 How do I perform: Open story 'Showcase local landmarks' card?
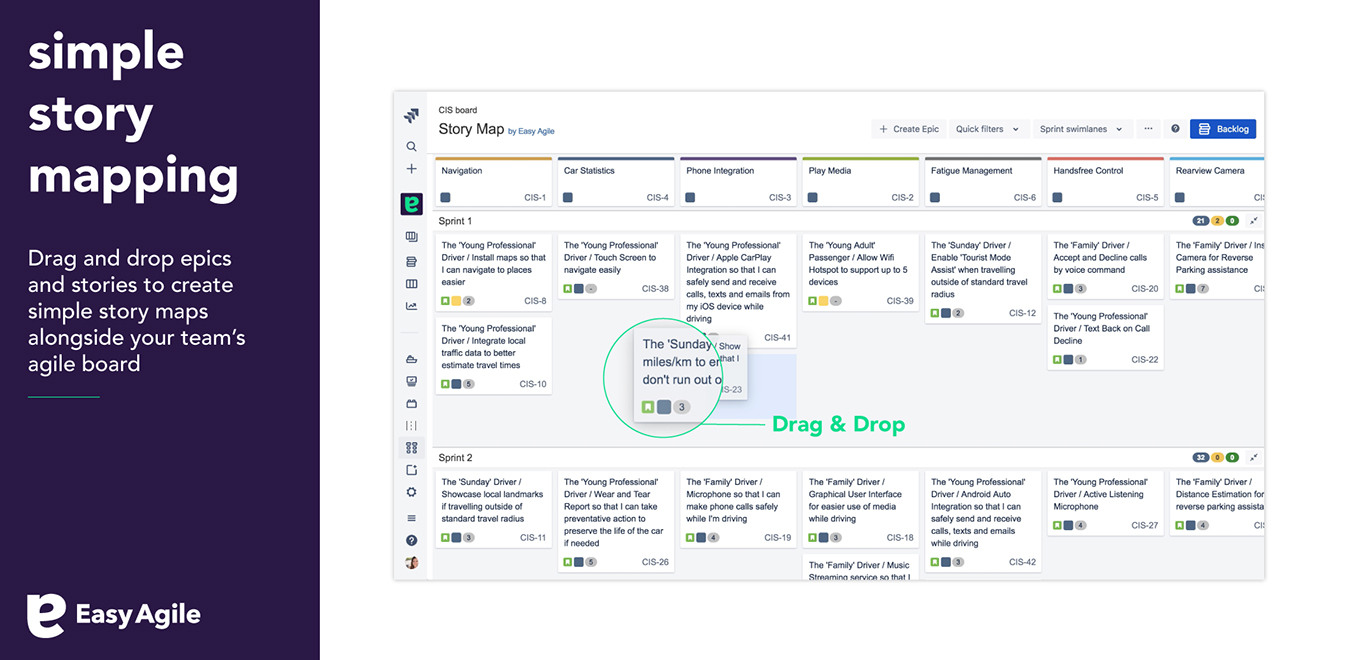(x=493, y=510)
